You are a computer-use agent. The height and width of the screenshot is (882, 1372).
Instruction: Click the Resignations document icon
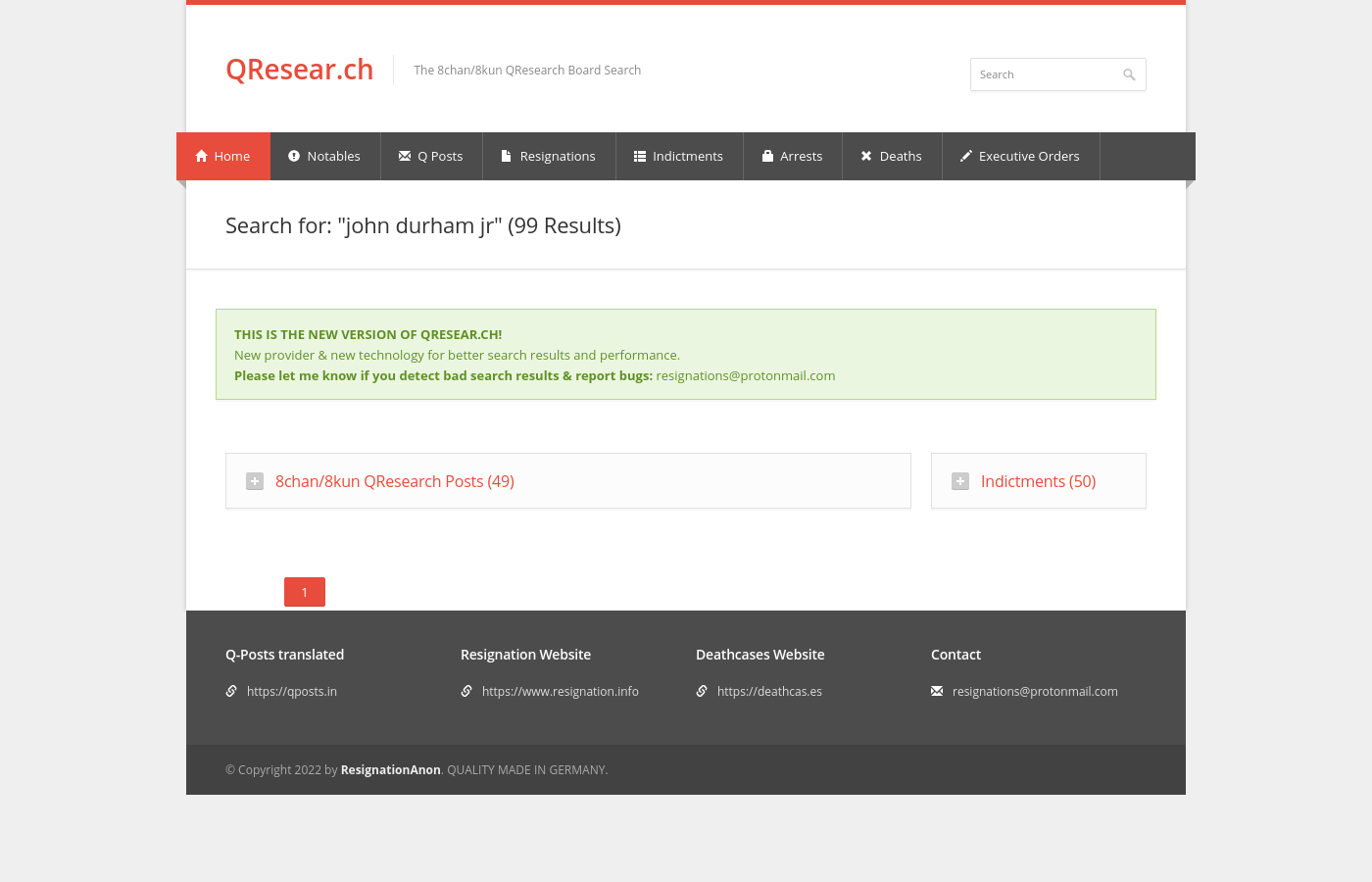click(507, 156)
